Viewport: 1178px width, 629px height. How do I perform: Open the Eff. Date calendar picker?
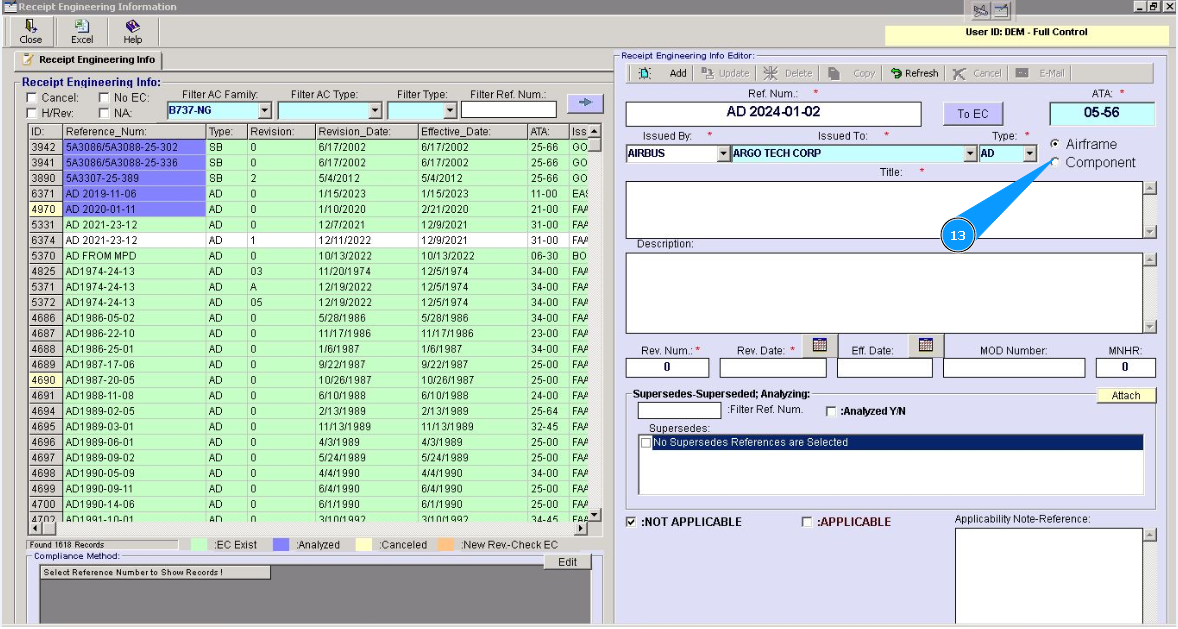click(x=925, y=345)
